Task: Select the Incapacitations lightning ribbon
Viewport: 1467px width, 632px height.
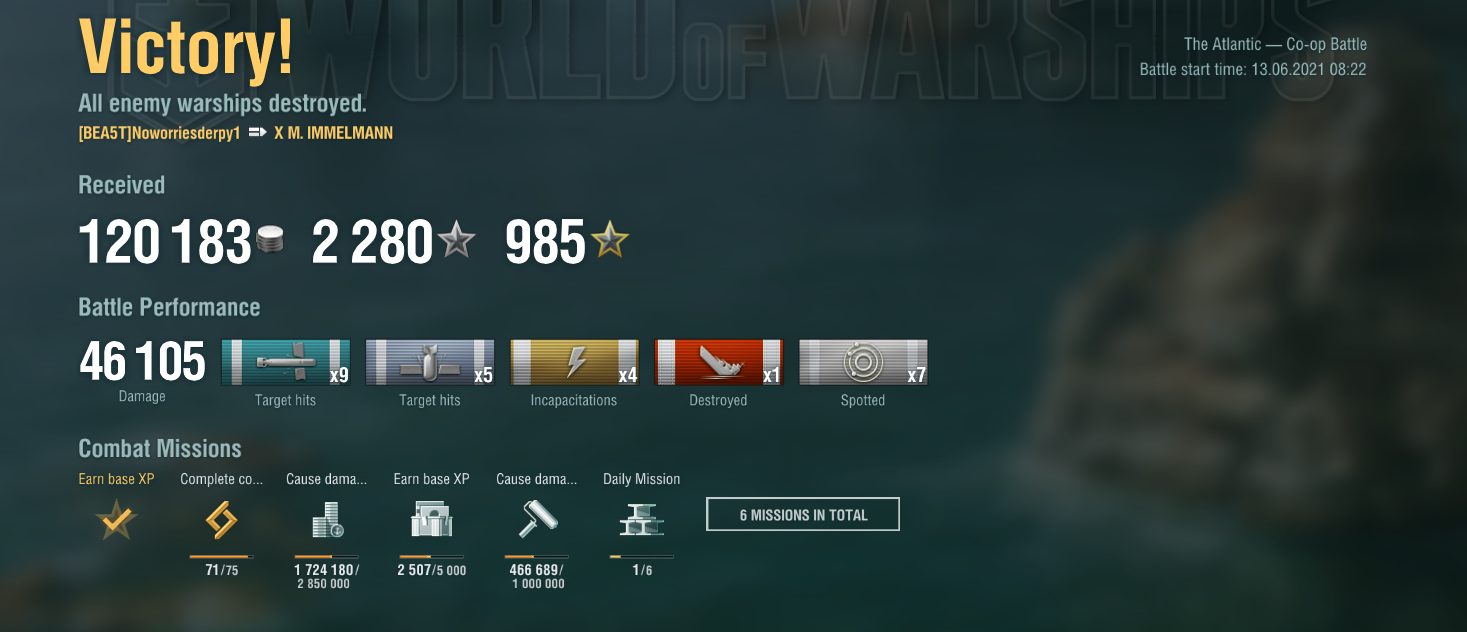Action: (x=575, y=362)
